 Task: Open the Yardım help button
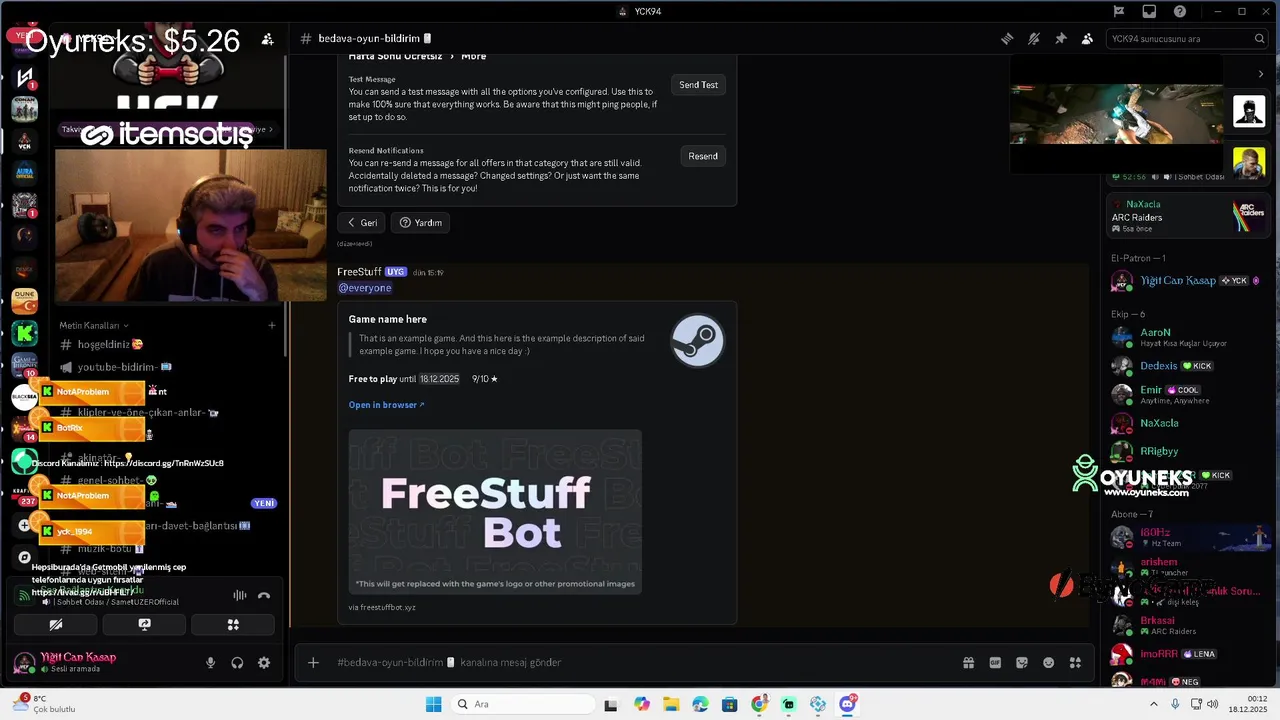420,223
